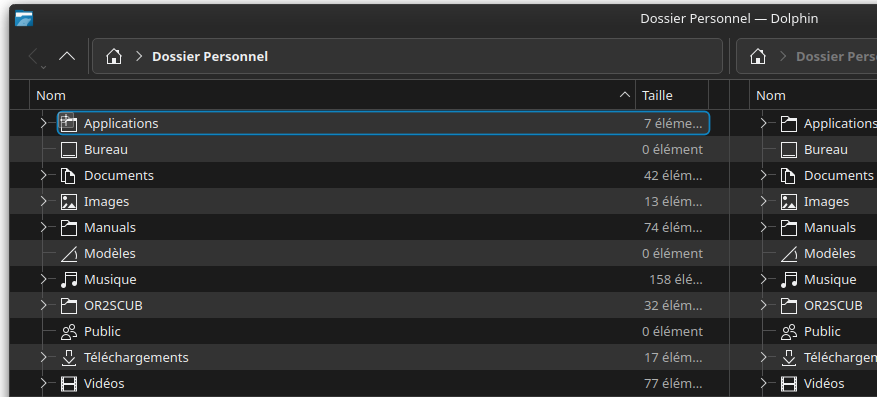Go up one folder with the up arrow
The height and width of the screenshot is (397, 877).
pos(67,56)
